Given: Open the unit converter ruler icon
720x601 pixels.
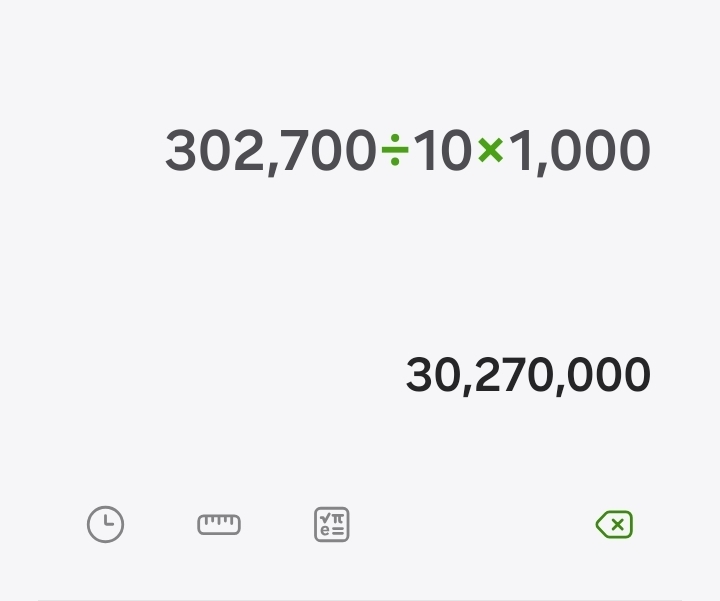Looking at the screenshot, I should tap(219, 524).
